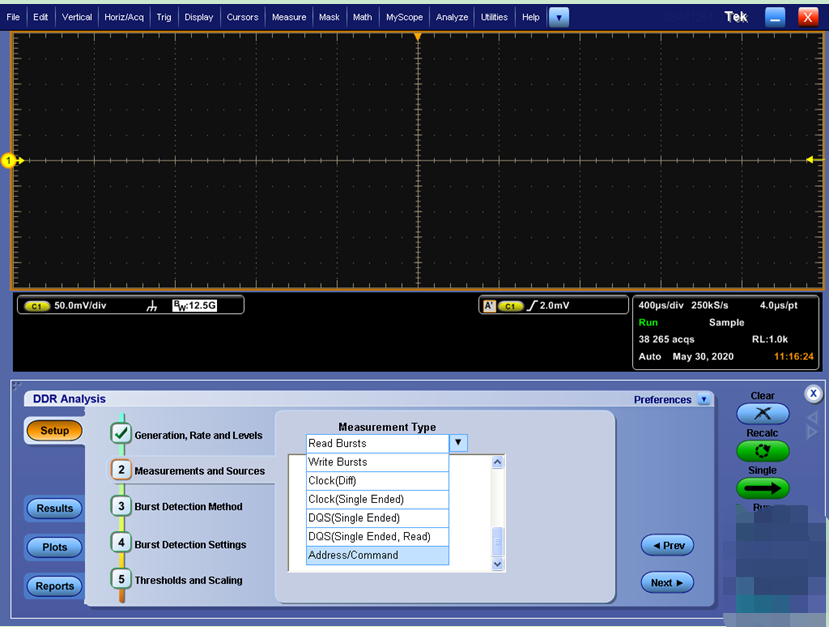Choose Clock(Diff) measurement type
The height and width of the screenshot is (627, 829).
point(377,481)
